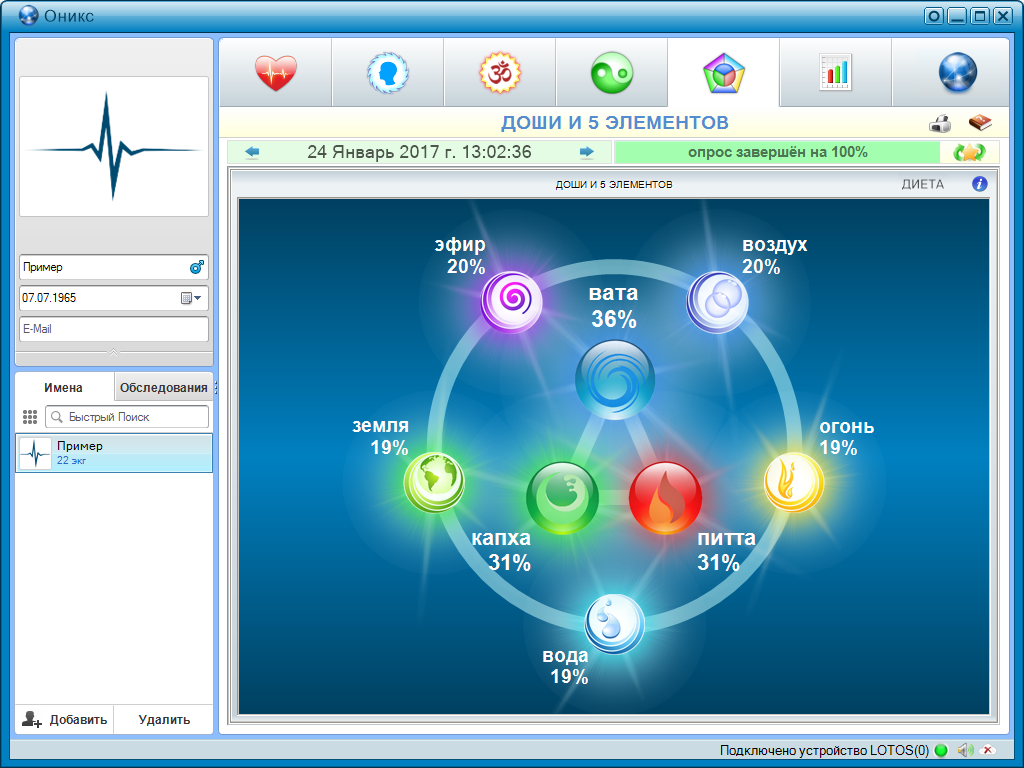Click the капха 31% label
Screen dimensions: 1024x768
point(502,550)
